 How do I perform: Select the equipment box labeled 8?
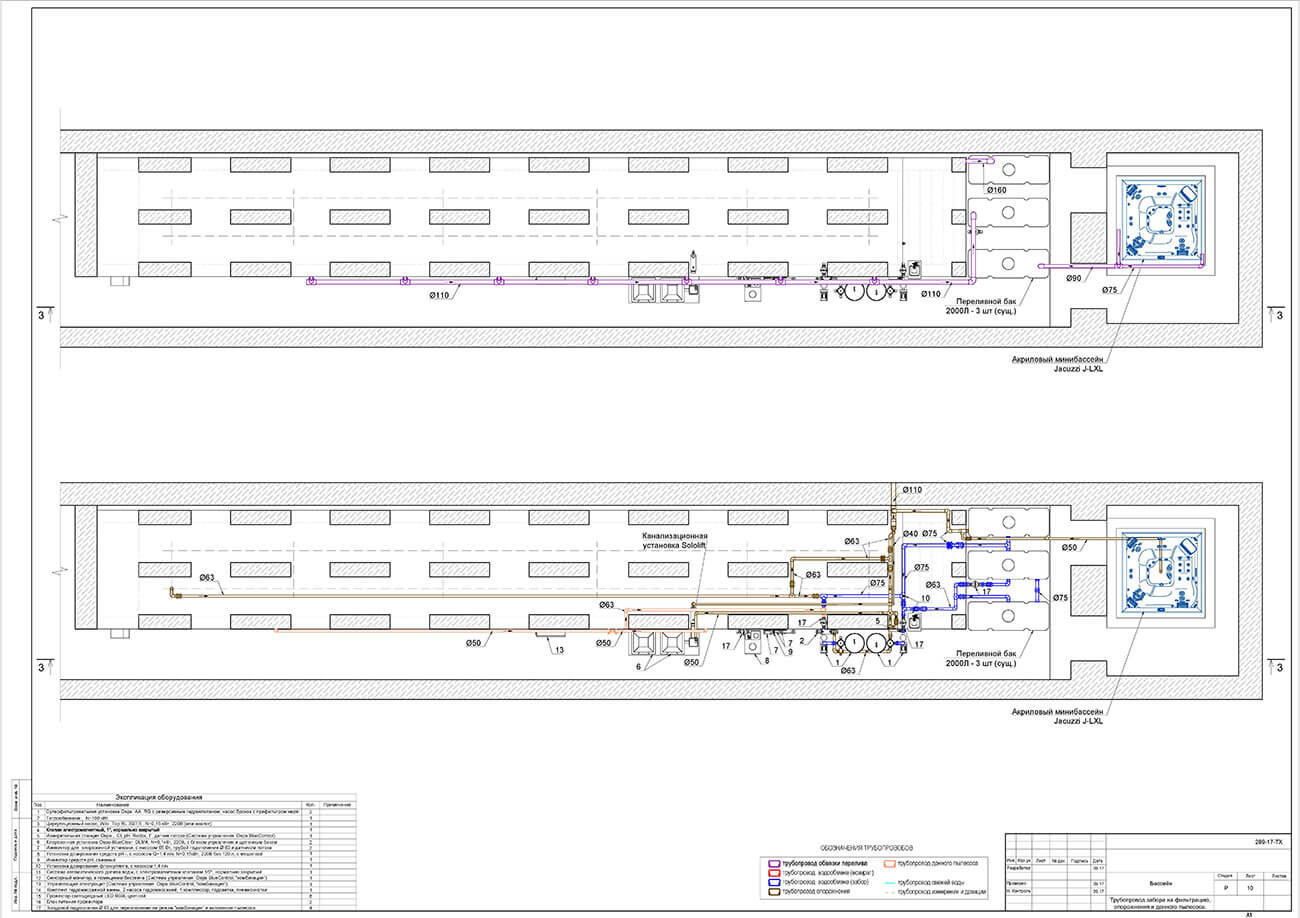(751, 645)
